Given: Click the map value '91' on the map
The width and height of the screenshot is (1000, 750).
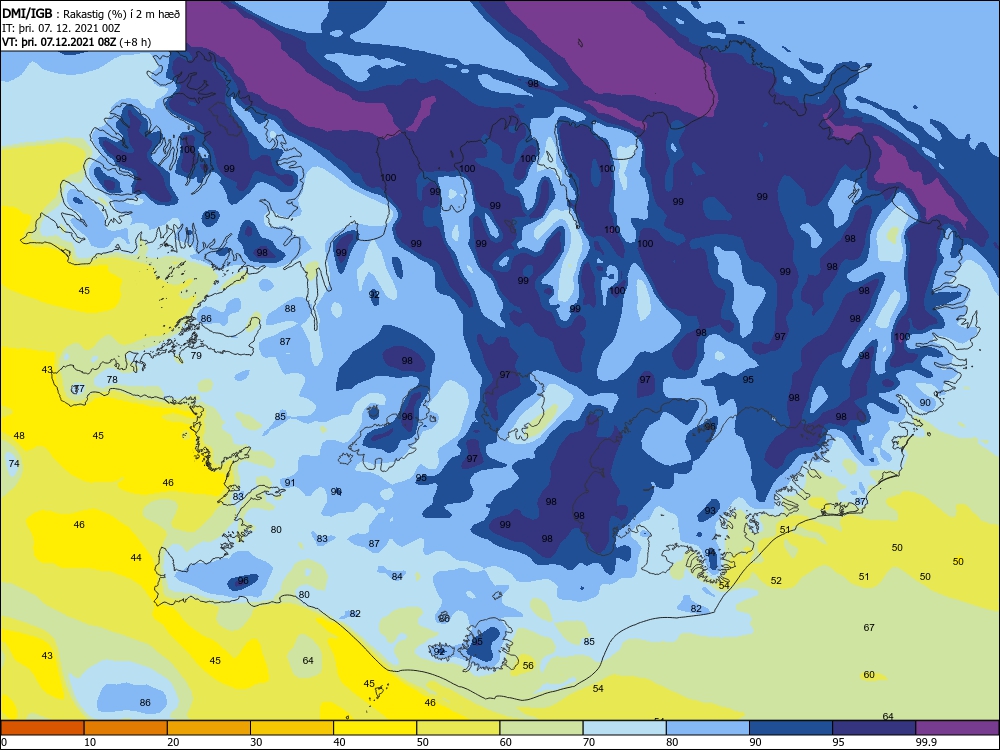Looking at the screenshot, I should 290,483.
